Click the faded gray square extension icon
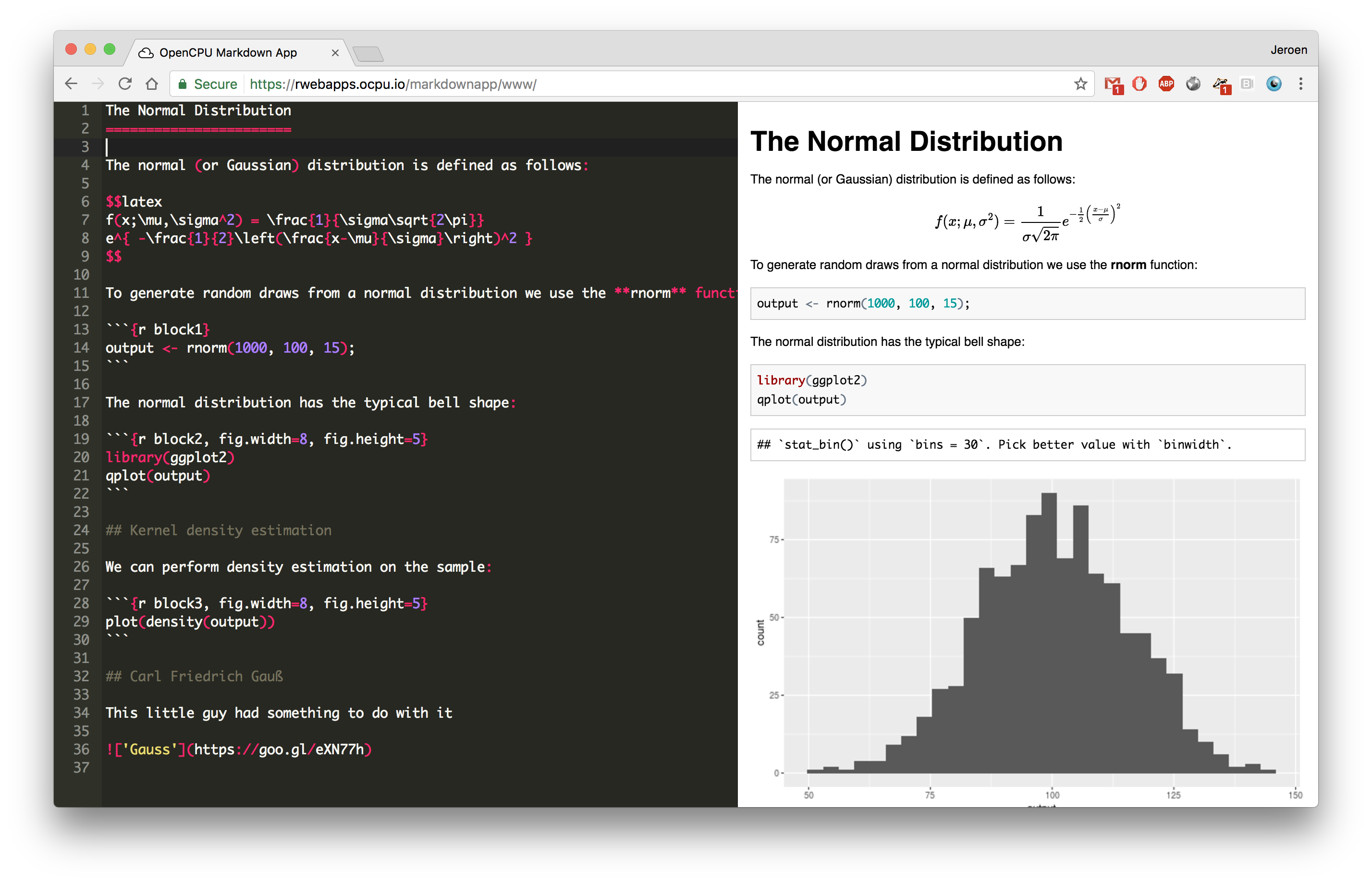Screen dimensions: 1372x884 click(x=1246, y=84)
